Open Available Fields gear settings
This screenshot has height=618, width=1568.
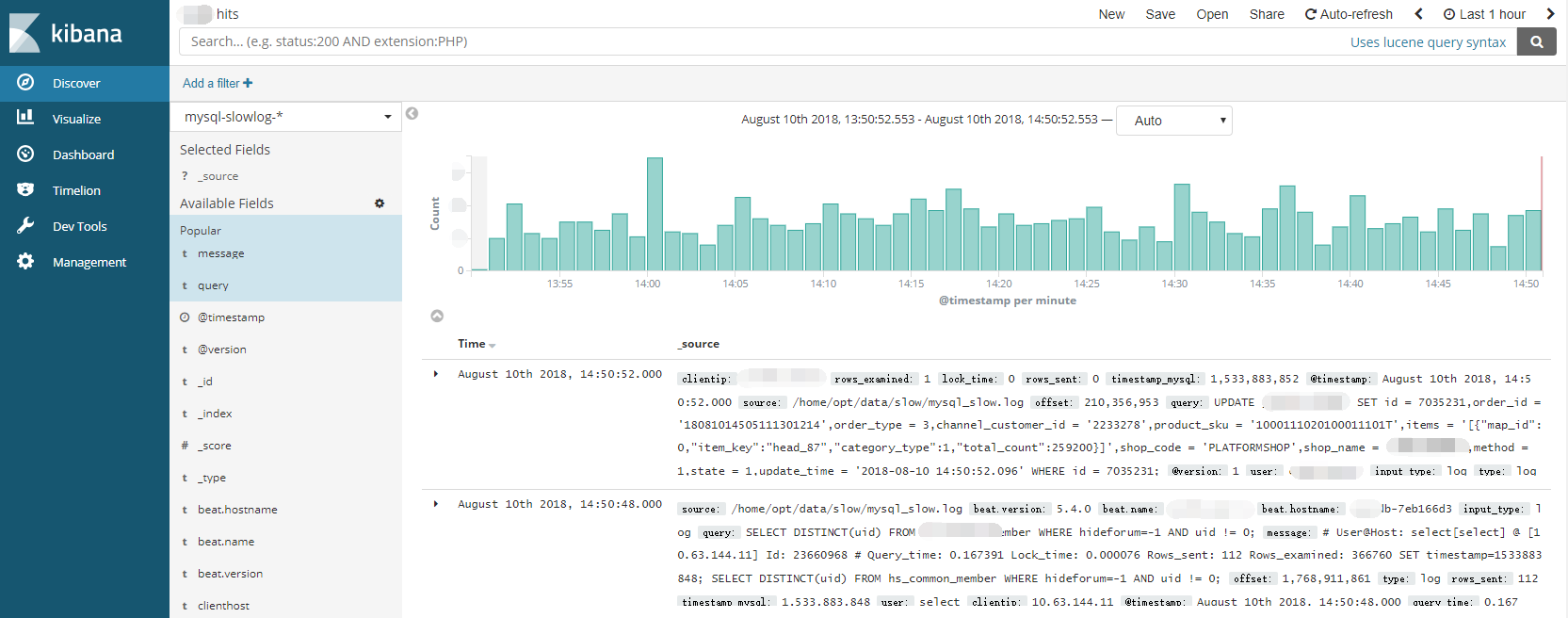(x=380, y=203)
